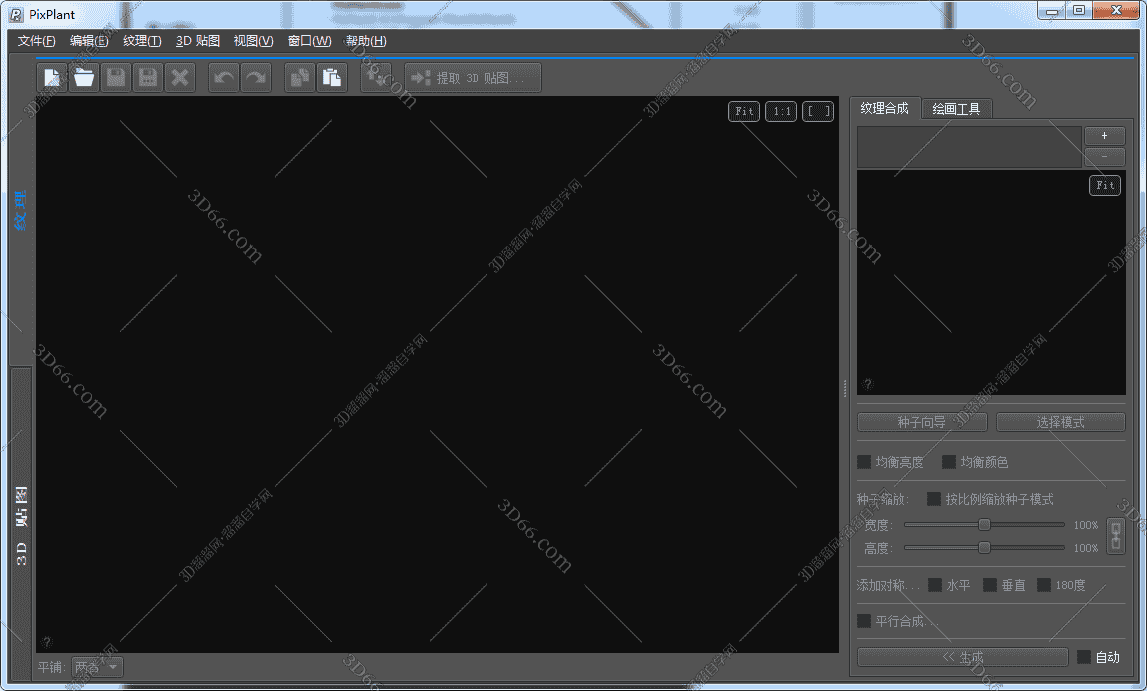Toggle the width-height chain link icon
1147x691 pixels.
pyautogui.click(x=1116, y=536)
